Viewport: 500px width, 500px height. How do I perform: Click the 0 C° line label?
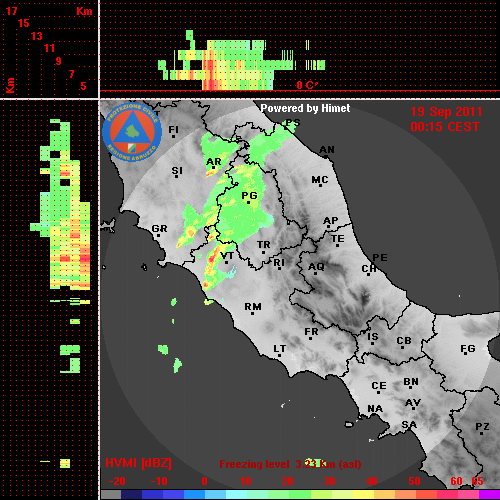[x=307, y=85]
